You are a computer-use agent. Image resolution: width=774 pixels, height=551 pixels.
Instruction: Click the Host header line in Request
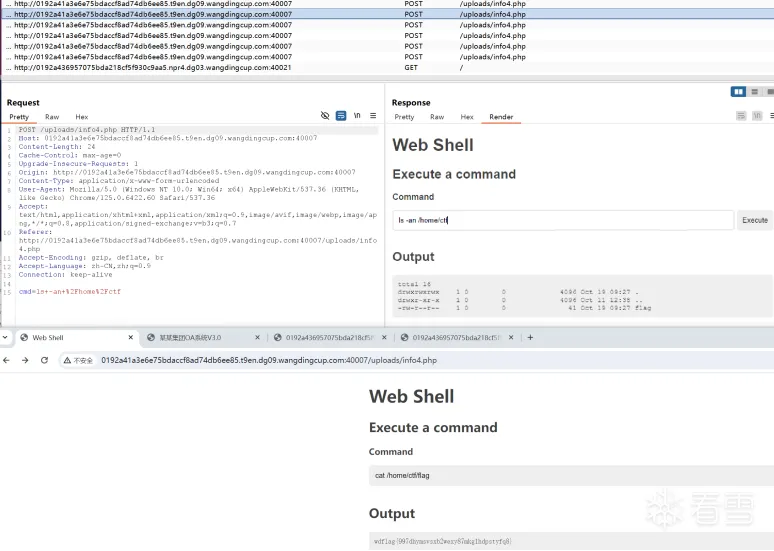pyautogui.click(x=168, y=138)
